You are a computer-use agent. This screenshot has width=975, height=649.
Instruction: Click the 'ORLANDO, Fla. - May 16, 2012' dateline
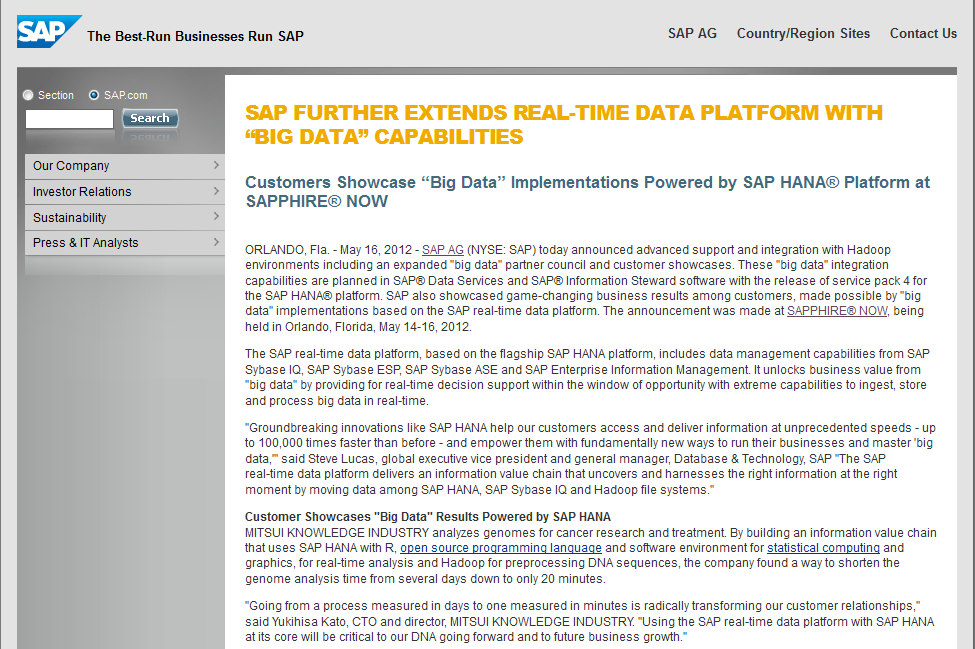(x=328, y=250)
